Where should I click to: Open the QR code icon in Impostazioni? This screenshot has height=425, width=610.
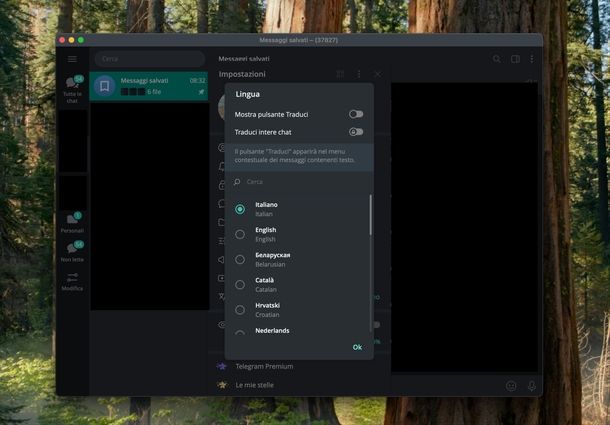[x=340, y=74]
